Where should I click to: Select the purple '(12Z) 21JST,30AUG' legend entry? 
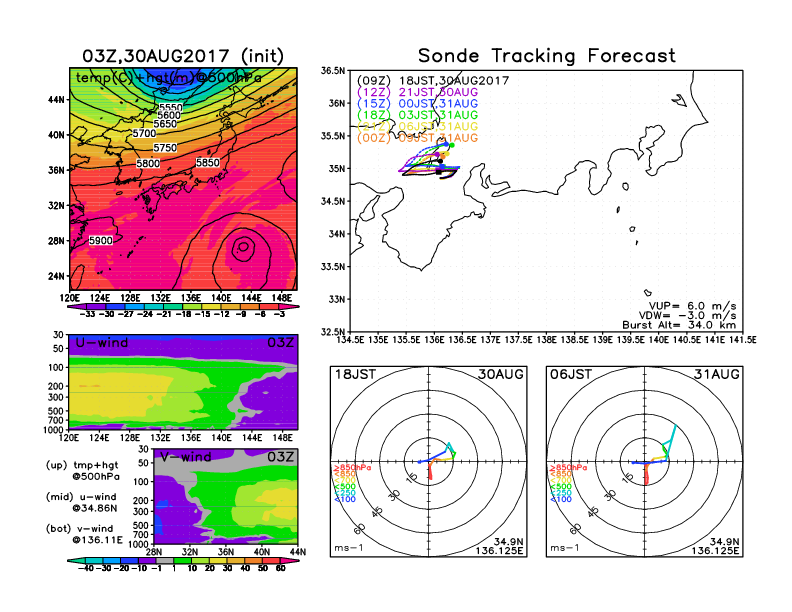click(x=417, y=92)
